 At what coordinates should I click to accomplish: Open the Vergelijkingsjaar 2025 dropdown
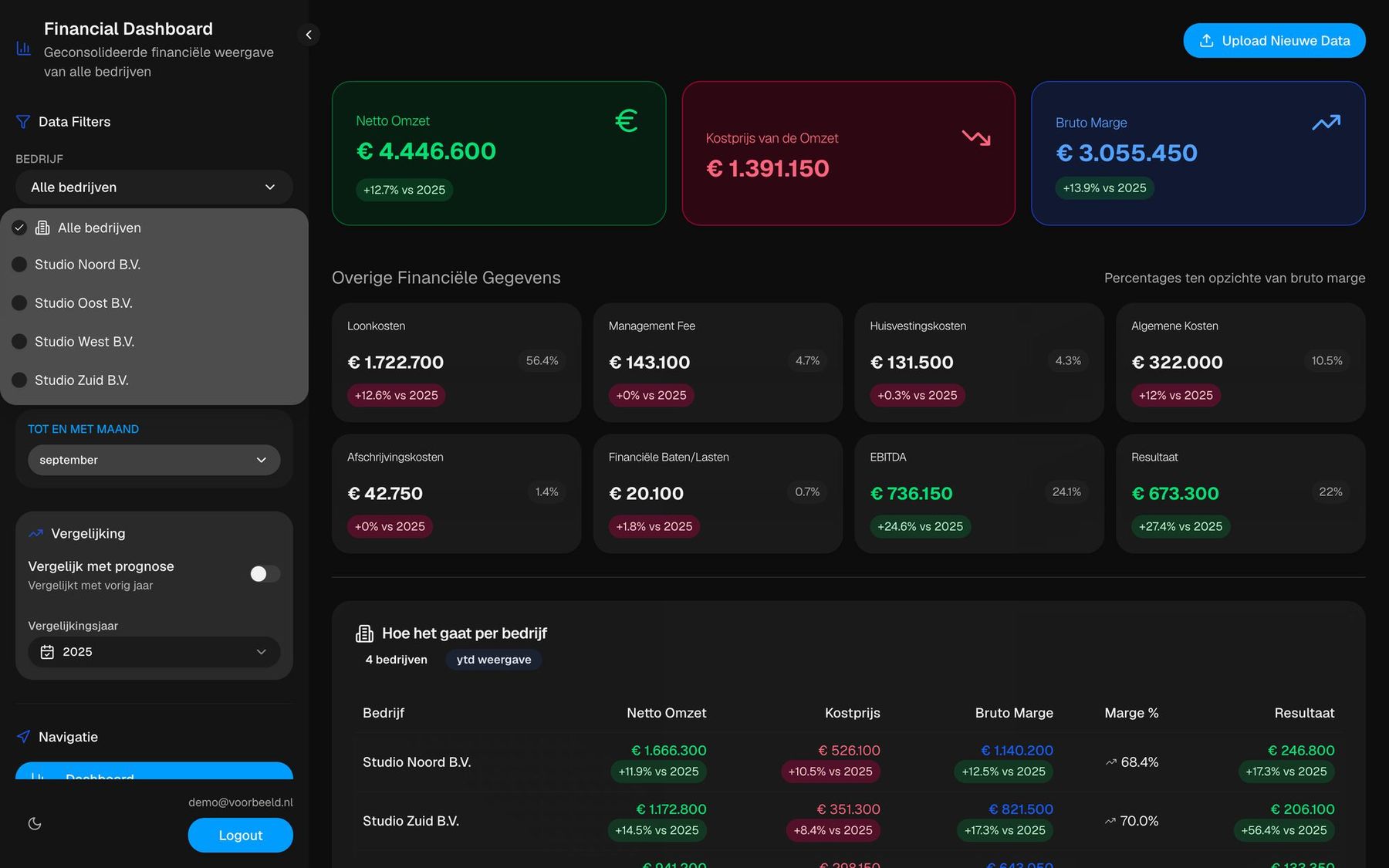154,652
